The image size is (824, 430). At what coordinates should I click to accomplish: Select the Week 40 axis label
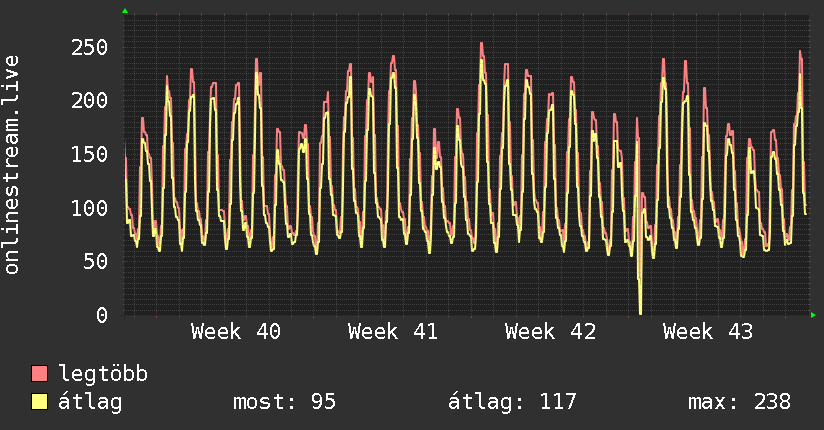(x=236, y=332)
